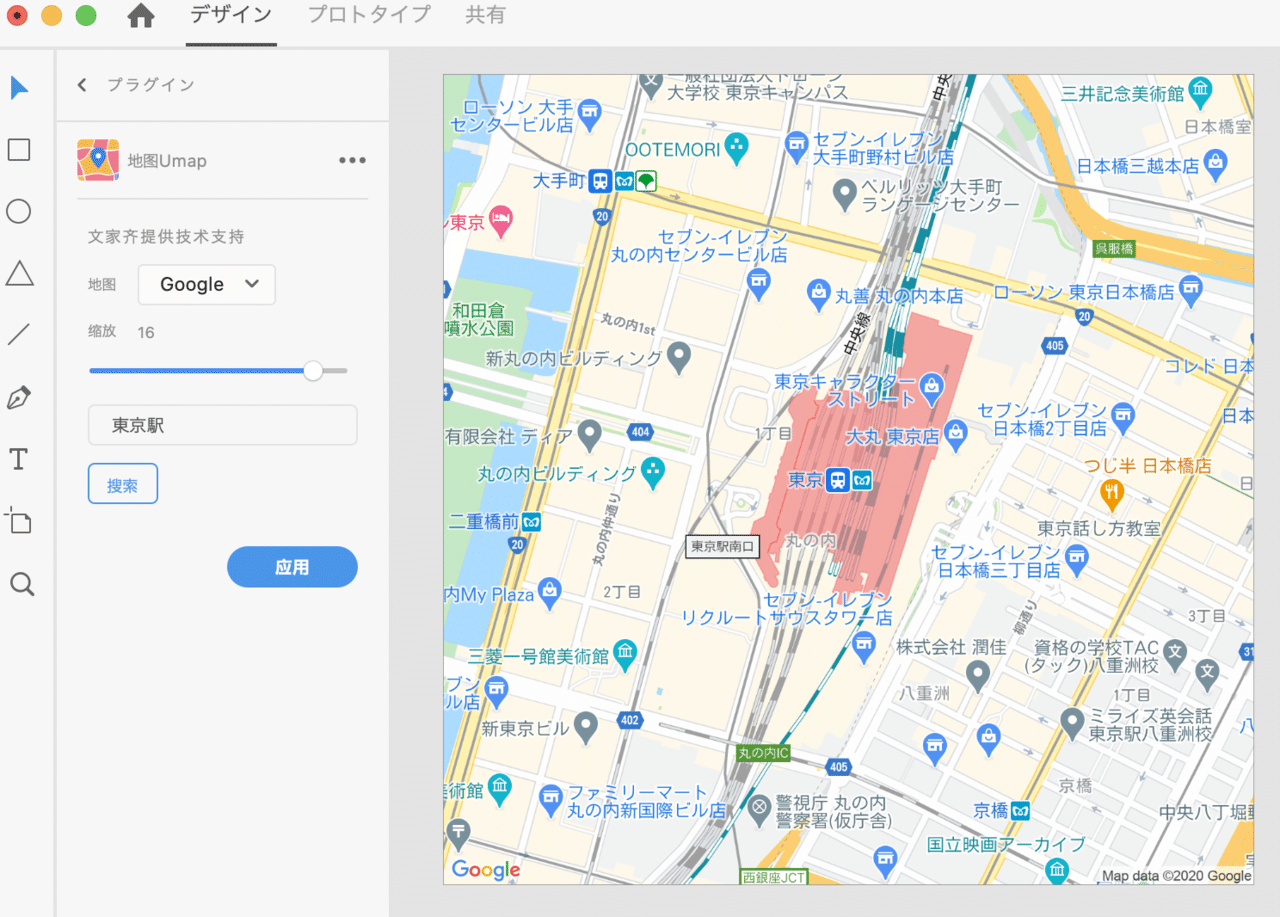Click the 丸の内IC green road sign
Screen dimensions: 1280x917
pos(763,751)
